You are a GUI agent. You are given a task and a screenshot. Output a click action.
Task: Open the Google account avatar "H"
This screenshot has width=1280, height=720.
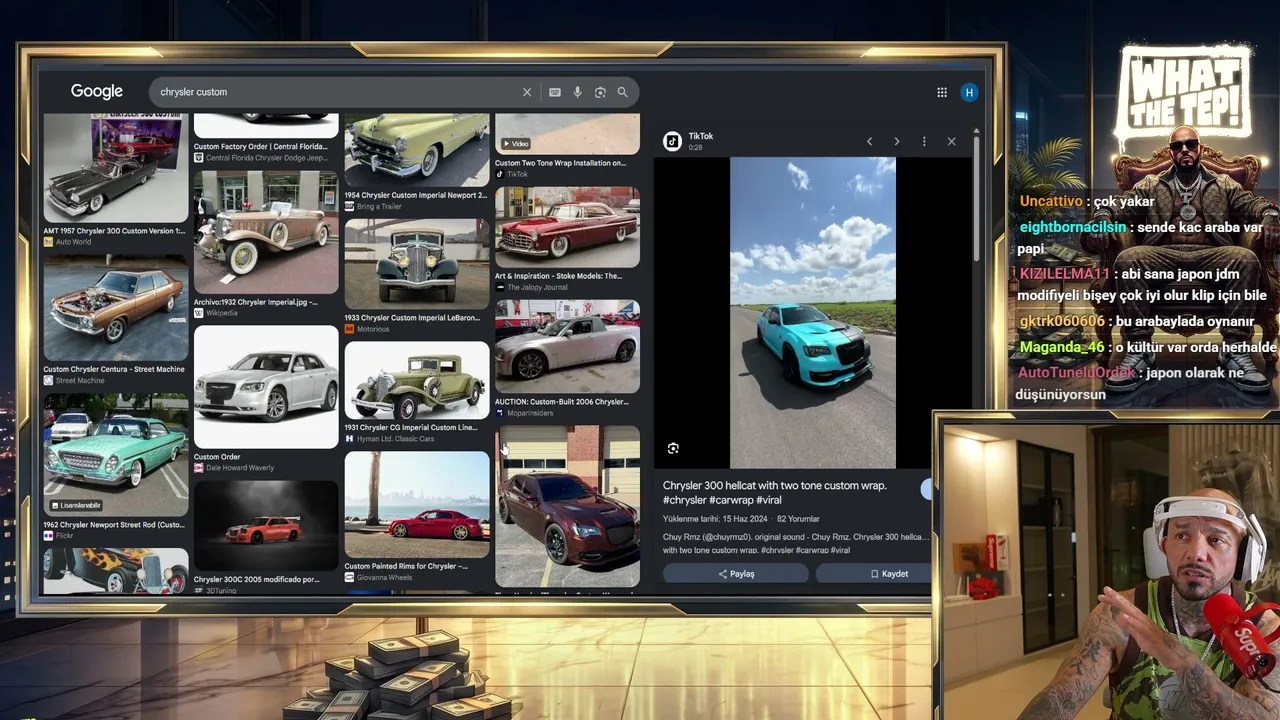click(x=968, y=92)
